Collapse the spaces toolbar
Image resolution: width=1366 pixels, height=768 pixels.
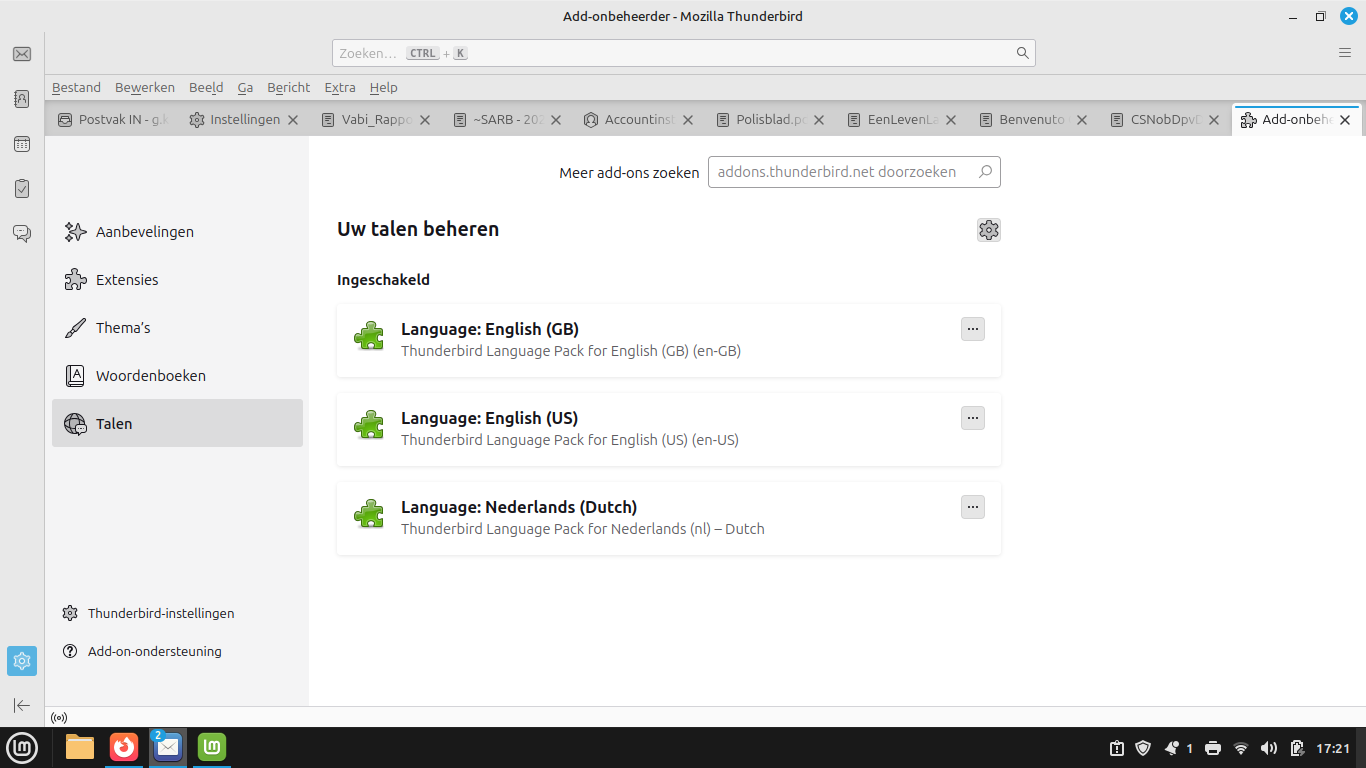22,705
